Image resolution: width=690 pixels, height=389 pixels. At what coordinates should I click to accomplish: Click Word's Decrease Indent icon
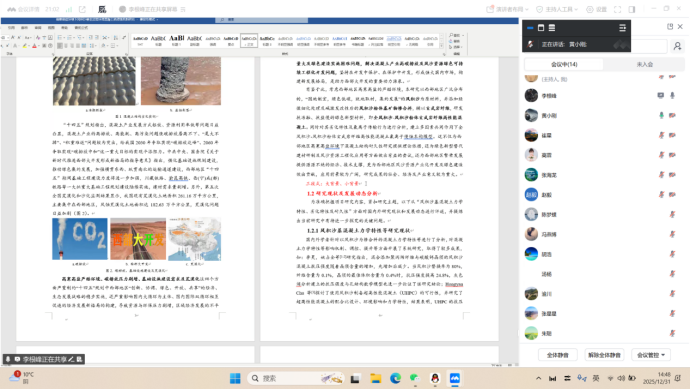pyautogui.click(x=90, y=37)
